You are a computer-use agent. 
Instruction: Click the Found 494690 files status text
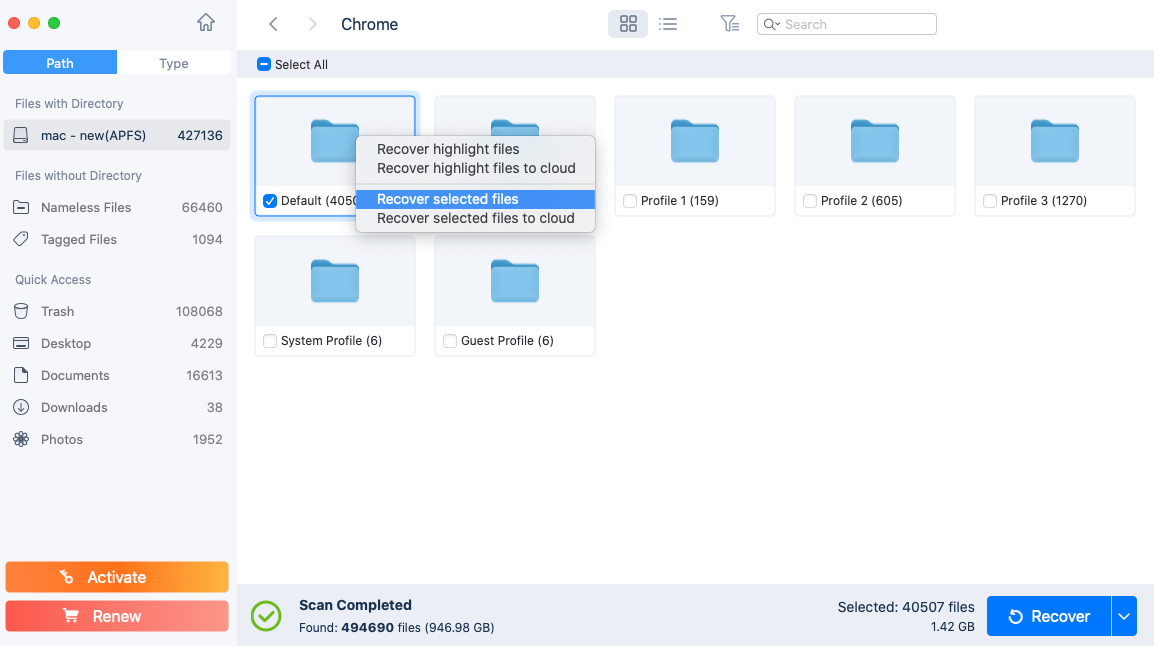[397, 628]
